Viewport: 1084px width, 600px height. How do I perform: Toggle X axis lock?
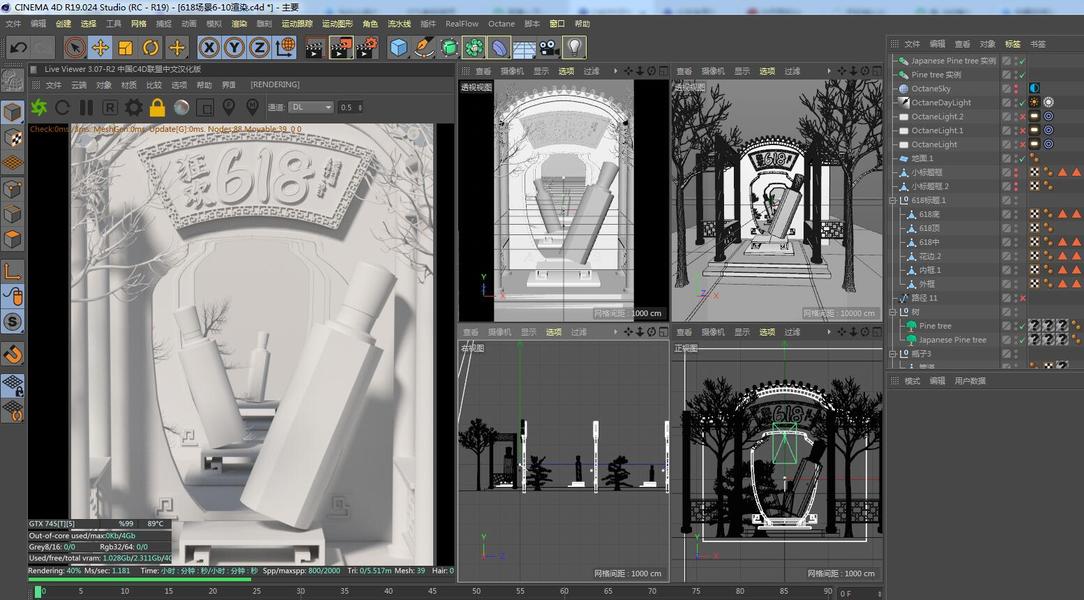[x=209, y=48]
